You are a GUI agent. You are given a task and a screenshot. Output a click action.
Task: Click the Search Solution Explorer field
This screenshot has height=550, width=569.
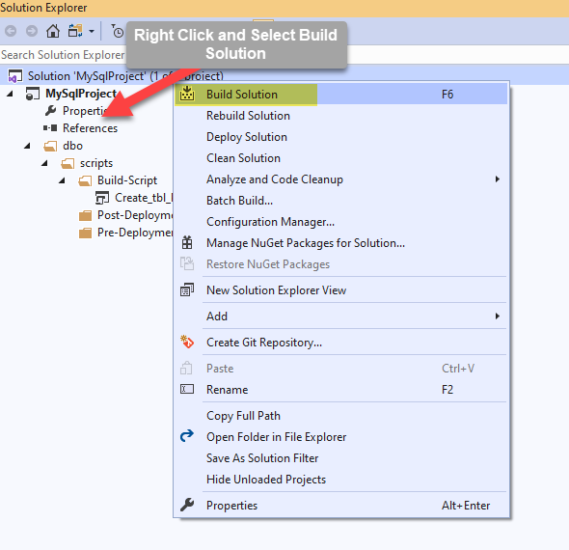(63, 55)
